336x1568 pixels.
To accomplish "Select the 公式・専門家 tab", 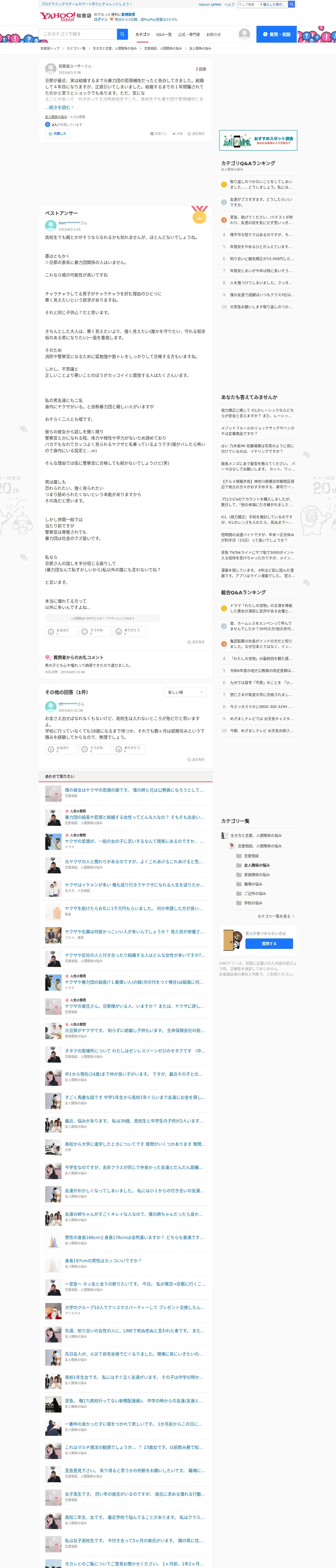I will coord(189,35).
